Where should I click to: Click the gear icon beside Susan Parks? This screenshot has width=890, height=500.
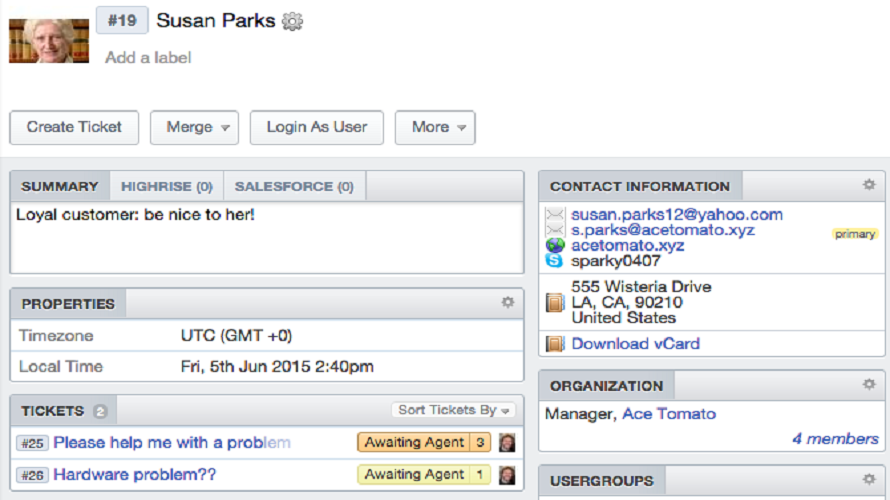click(292, 21)
